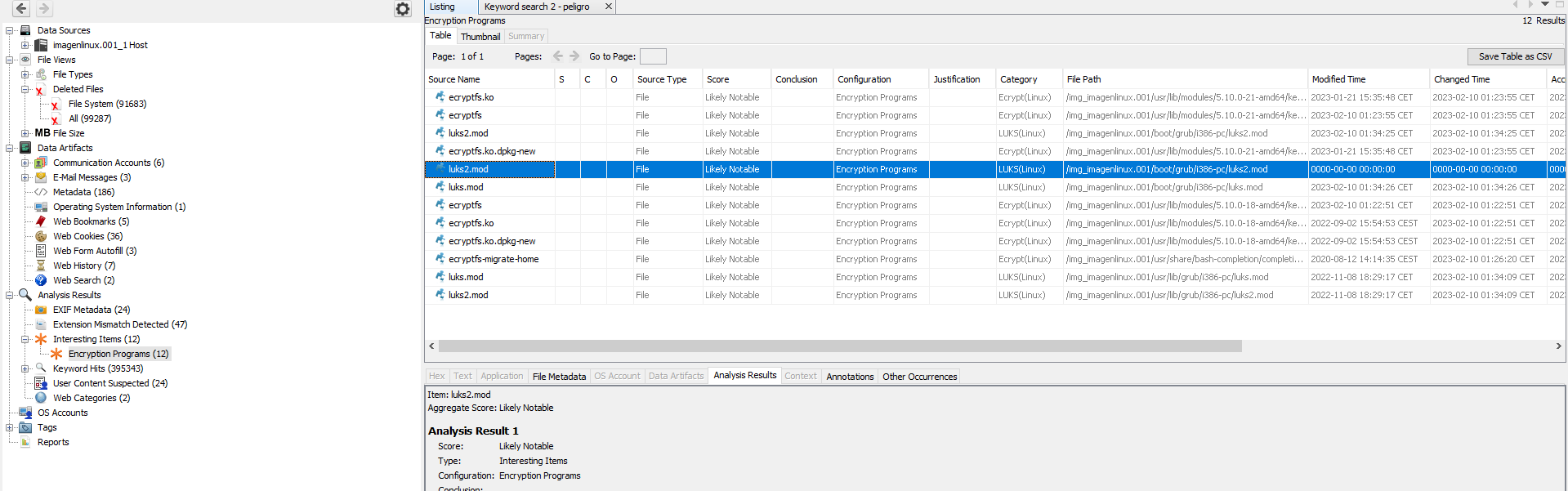The height and width of the screenshot is (491, 1568).
Task: Collapse the Interesting Items node
Action: 25,339
